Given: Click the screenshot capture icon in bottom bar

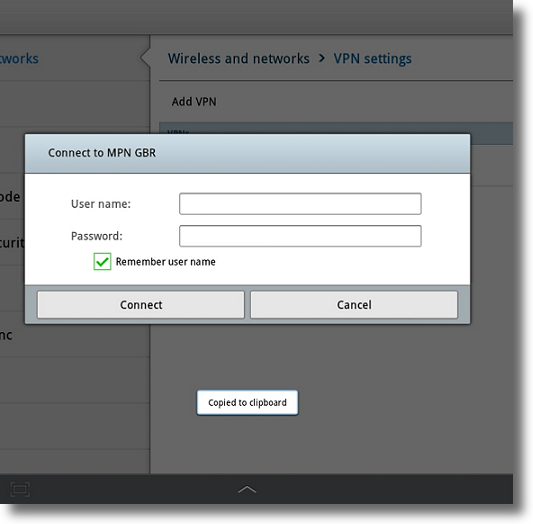Looking at the screenshot, I should (20, 489).
